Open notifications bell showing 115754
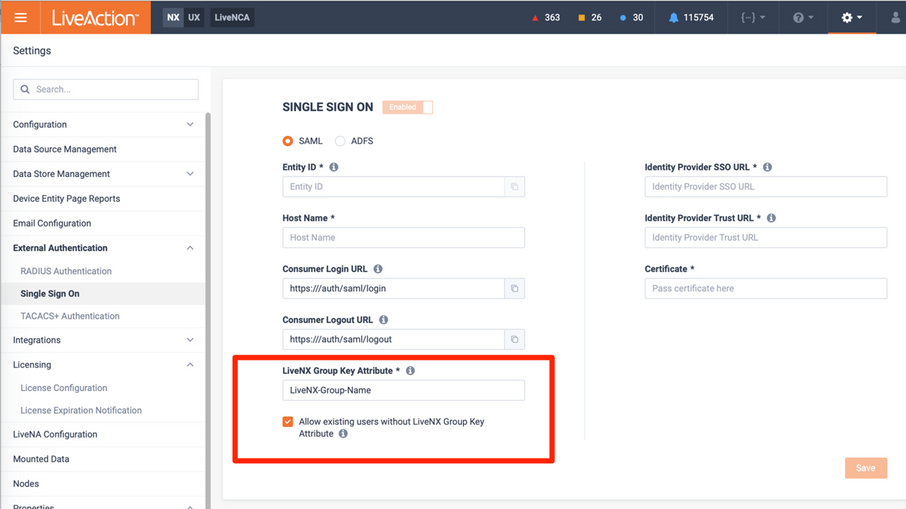The height and width of the screenshot is (509, 906). pos(691,18)
